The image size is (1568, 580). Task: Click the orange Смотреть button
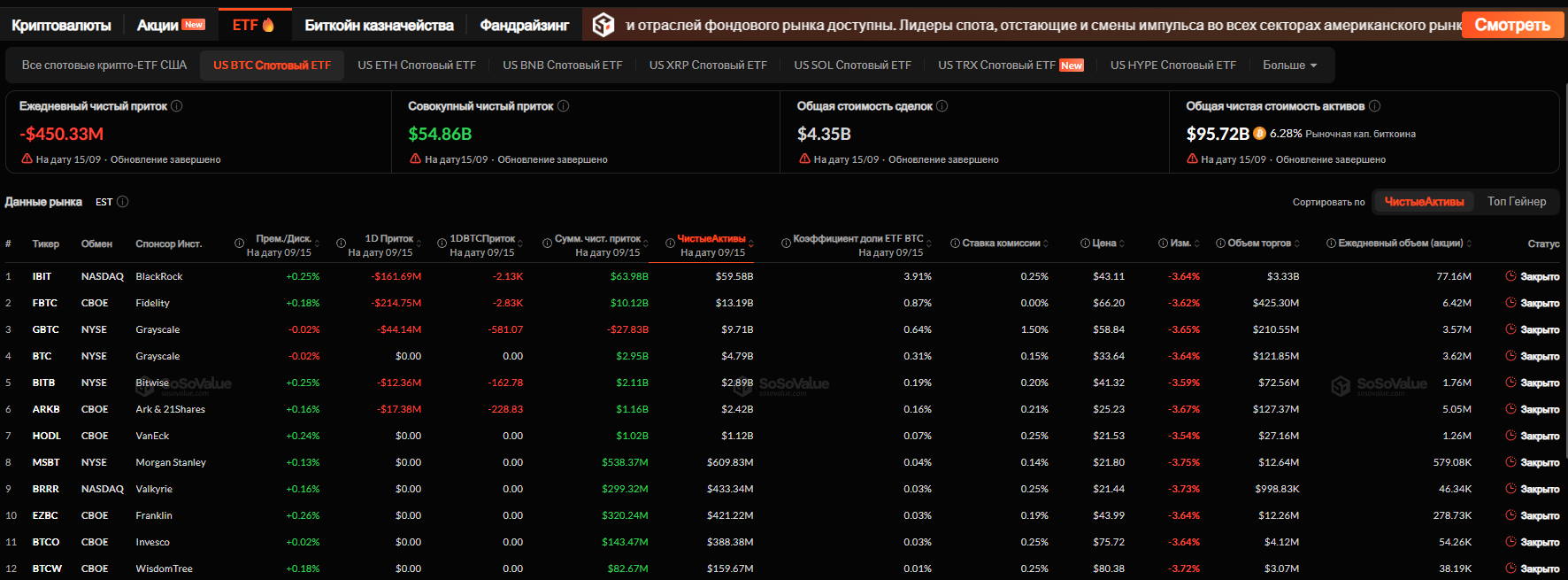(1512, 25)
